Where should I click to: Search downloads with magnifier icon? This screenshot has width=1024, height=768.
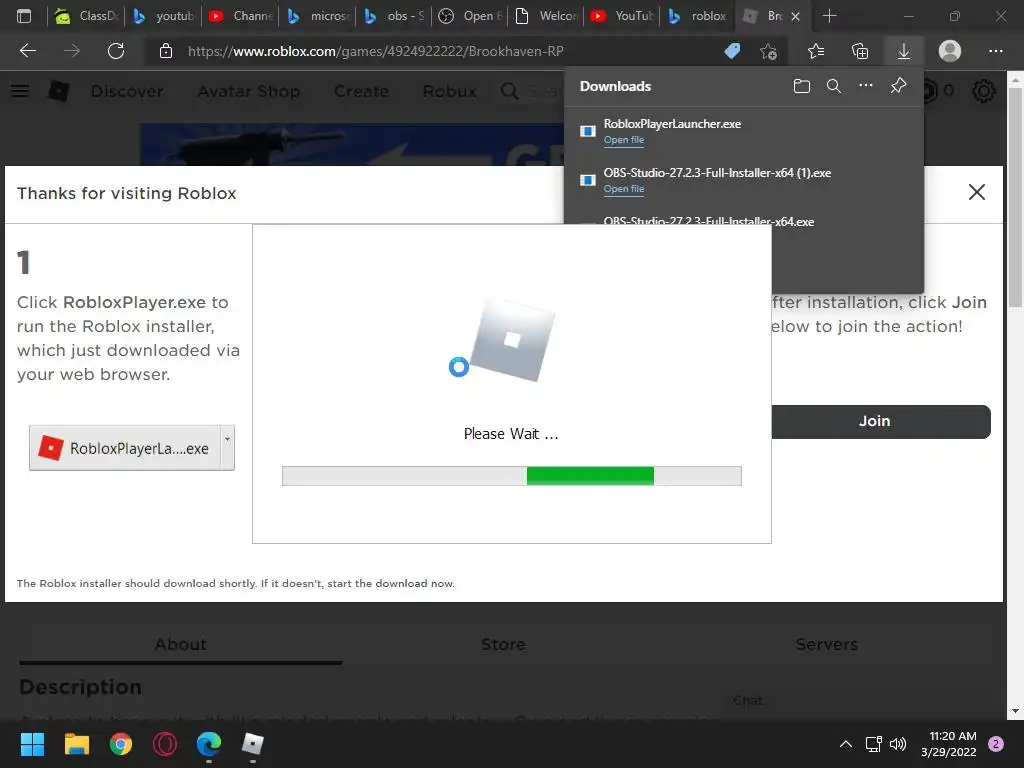(833, 86)
